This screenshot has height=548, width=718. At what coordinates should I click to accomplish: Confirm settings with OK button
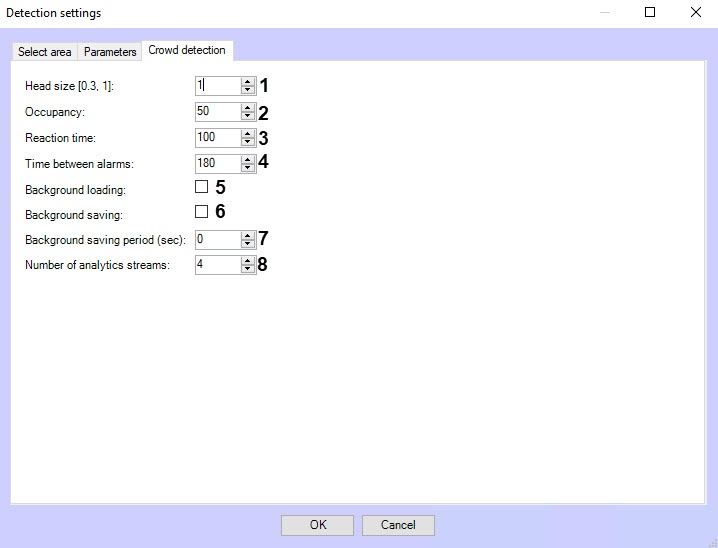click(x=317, y=525)
